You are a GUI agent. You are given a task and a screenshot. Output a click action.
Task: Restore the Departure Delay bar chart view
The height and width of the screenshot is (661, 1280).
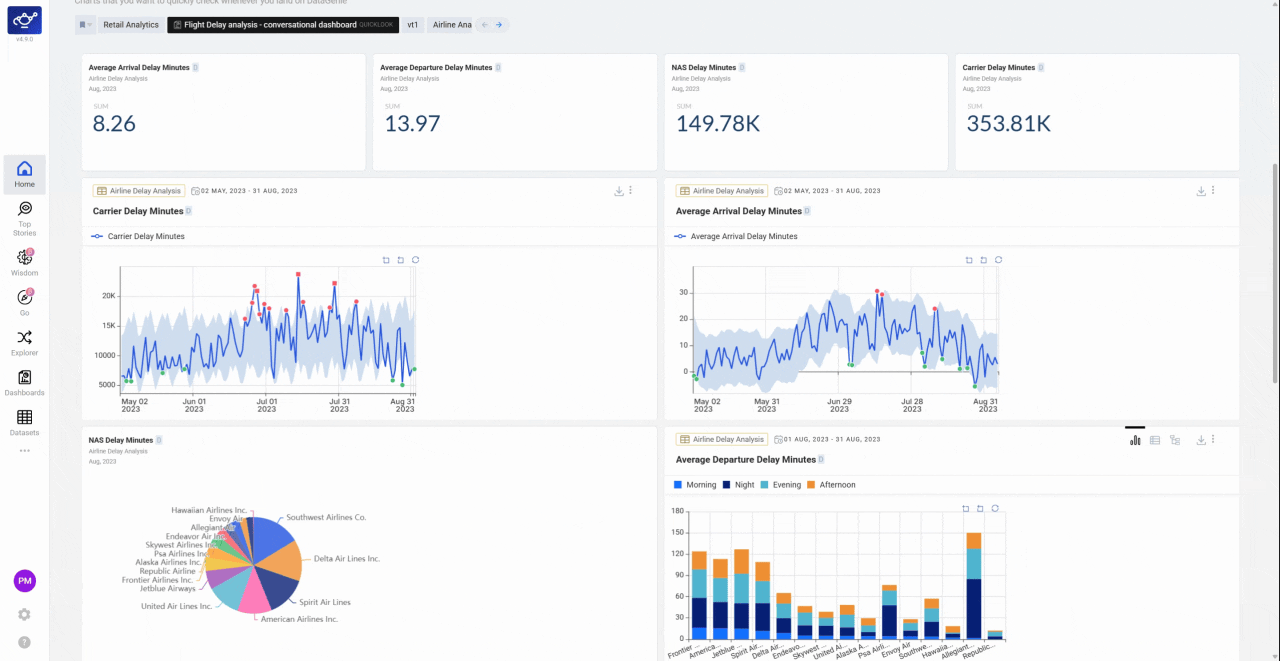(995, 509)
